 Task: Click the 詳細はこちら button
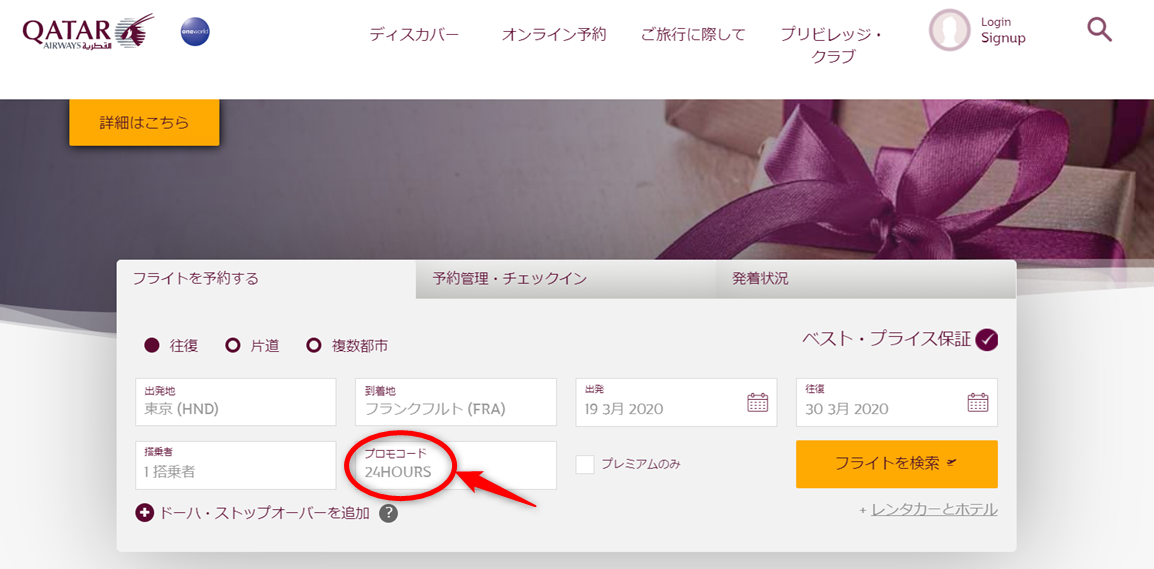(x=144, y=122)
